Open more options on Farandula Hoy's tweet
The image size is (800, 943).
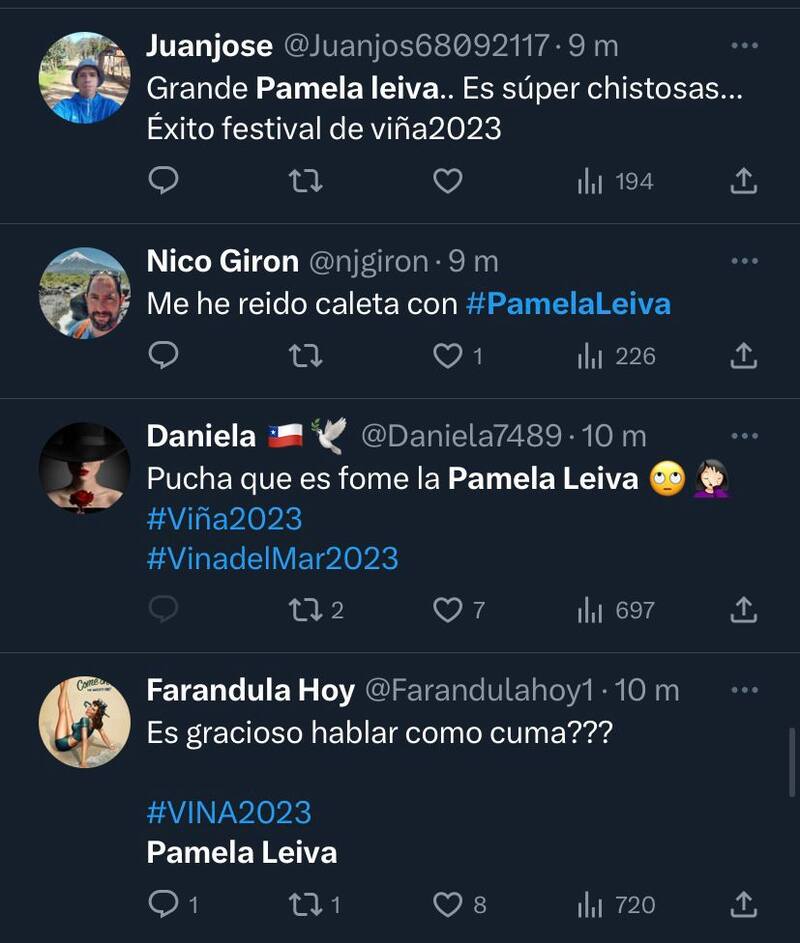tap(745, 690)
